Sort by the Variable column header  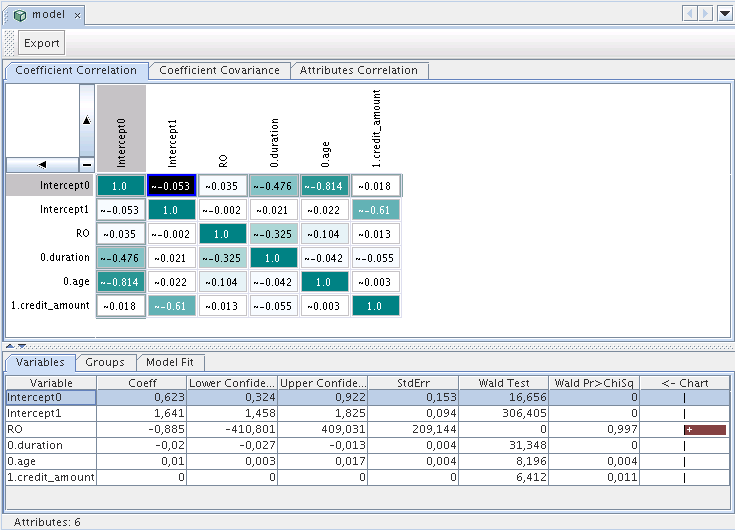(x=51, y=383)
